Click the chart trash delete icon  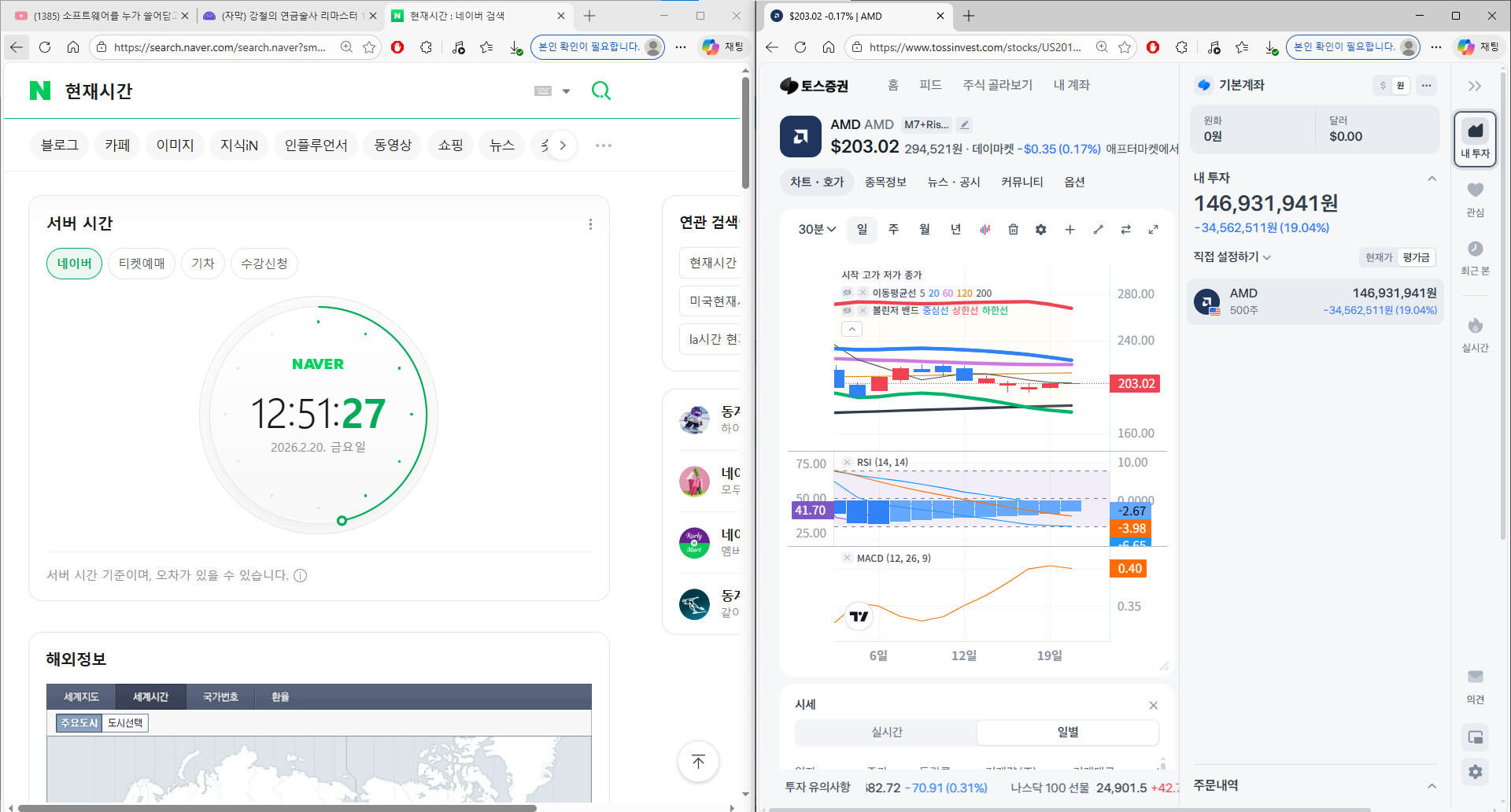point(1013,230)
